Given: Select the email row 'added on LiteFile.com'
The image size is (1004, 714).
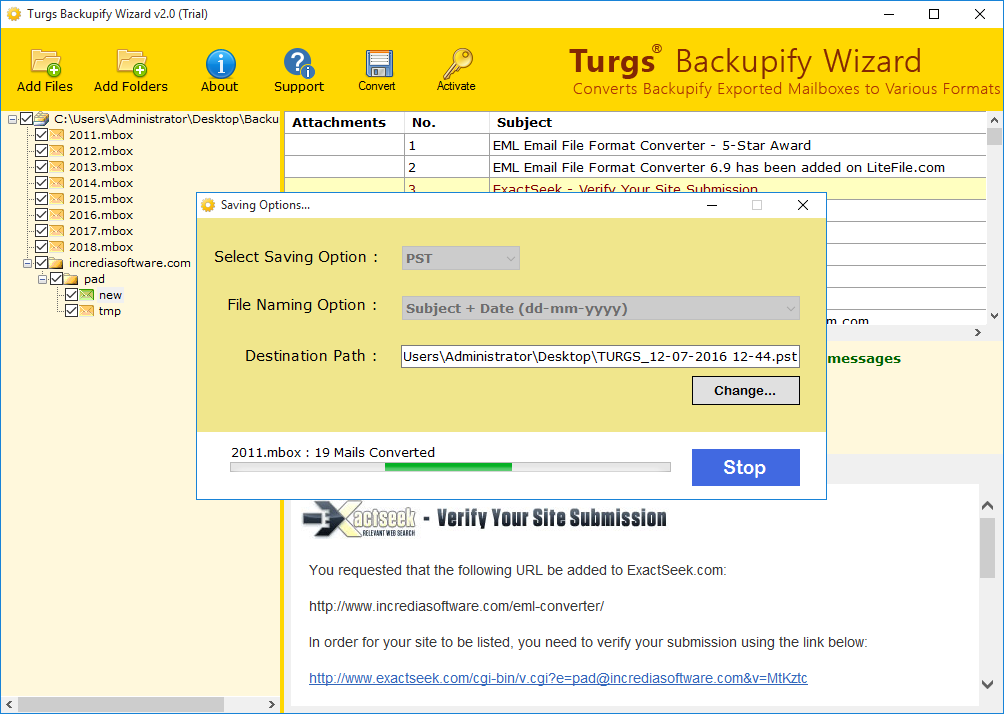Looking at the screenshot, I should click(635, 167).
